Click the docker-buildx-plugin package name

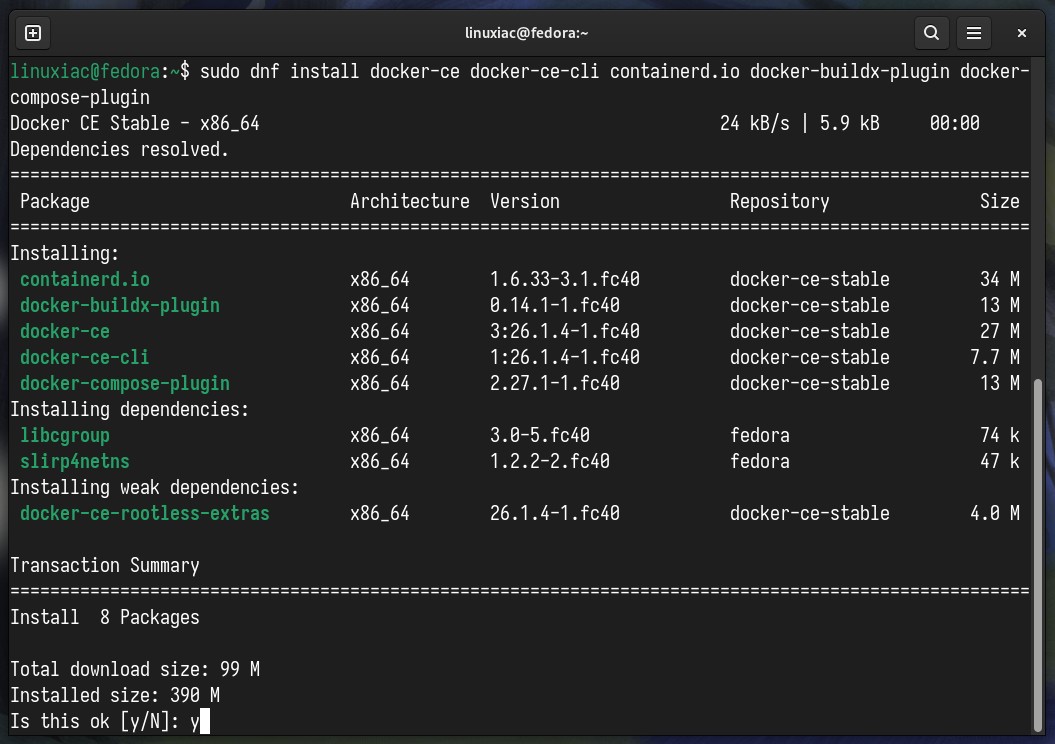(120, 305)
